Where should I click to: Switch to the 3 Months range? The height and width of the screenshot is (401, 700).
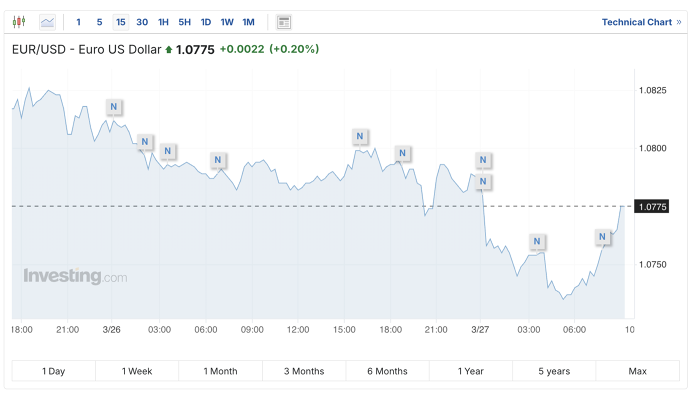(304, 371)
